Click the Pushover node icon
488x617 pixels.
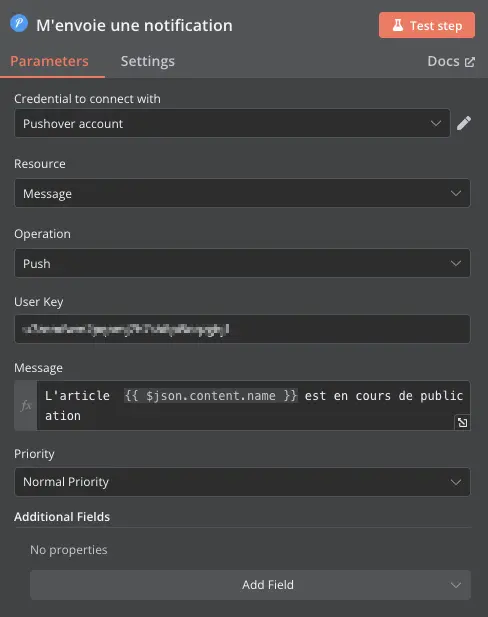19,23
